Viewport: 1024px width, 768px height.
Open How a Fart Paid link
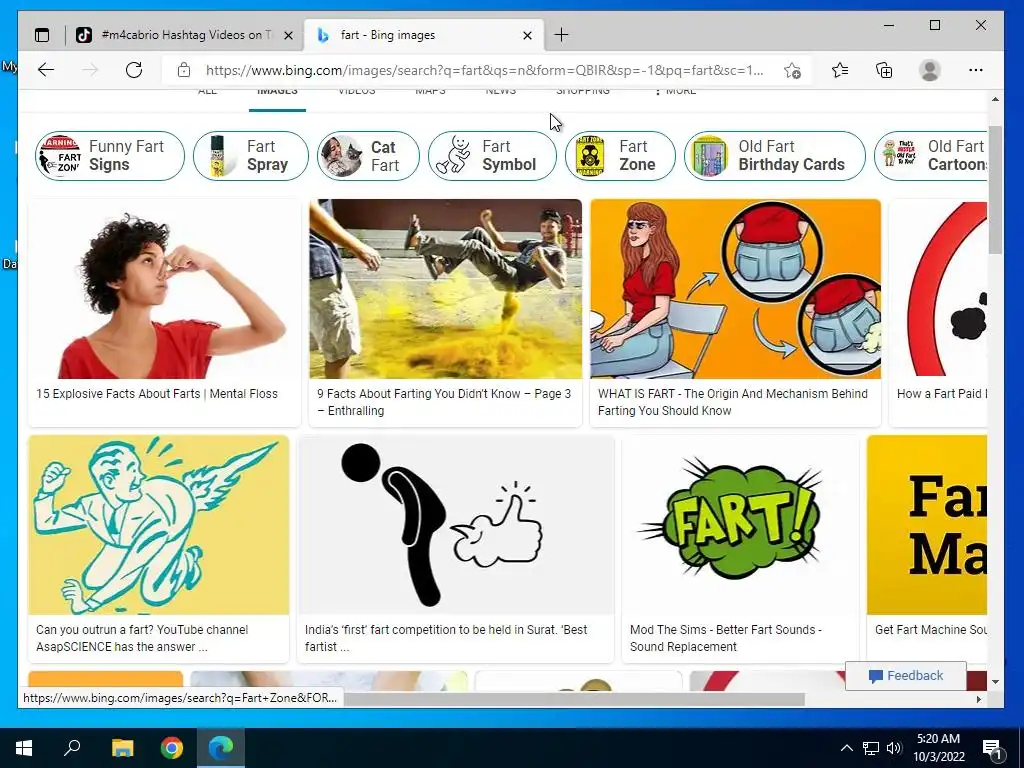pos(942,394)
